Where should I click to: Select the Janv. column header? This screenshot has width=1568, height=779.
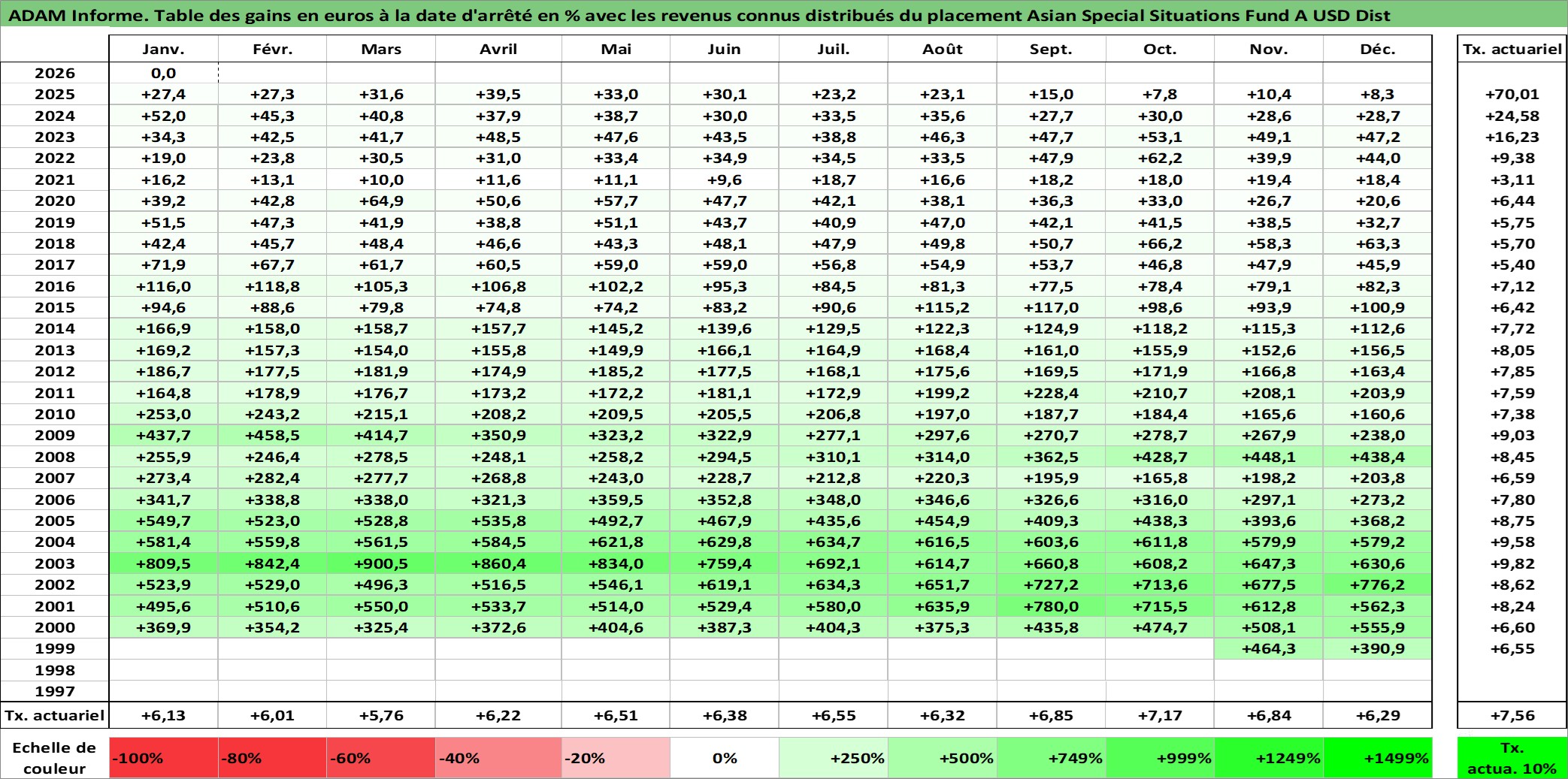(x=164, y=49)
